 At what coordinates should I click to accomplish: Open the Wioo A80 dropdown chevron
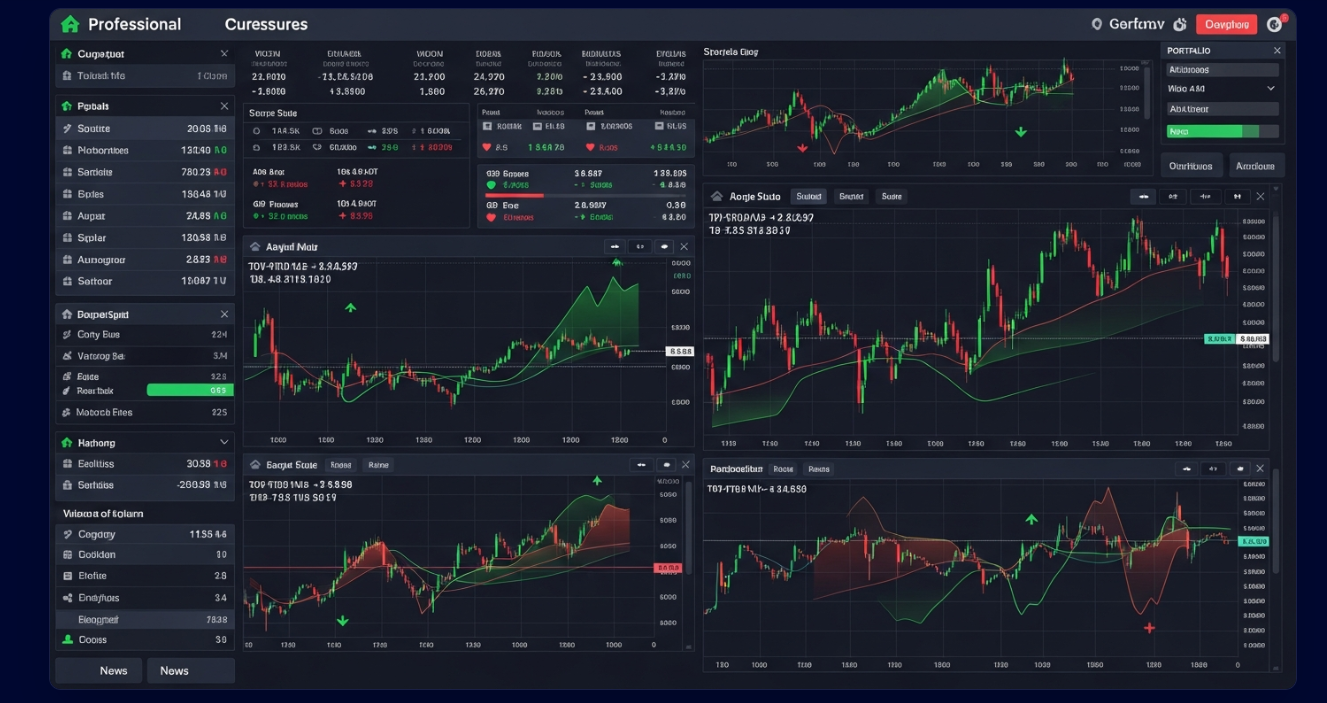click(1271, 88)
